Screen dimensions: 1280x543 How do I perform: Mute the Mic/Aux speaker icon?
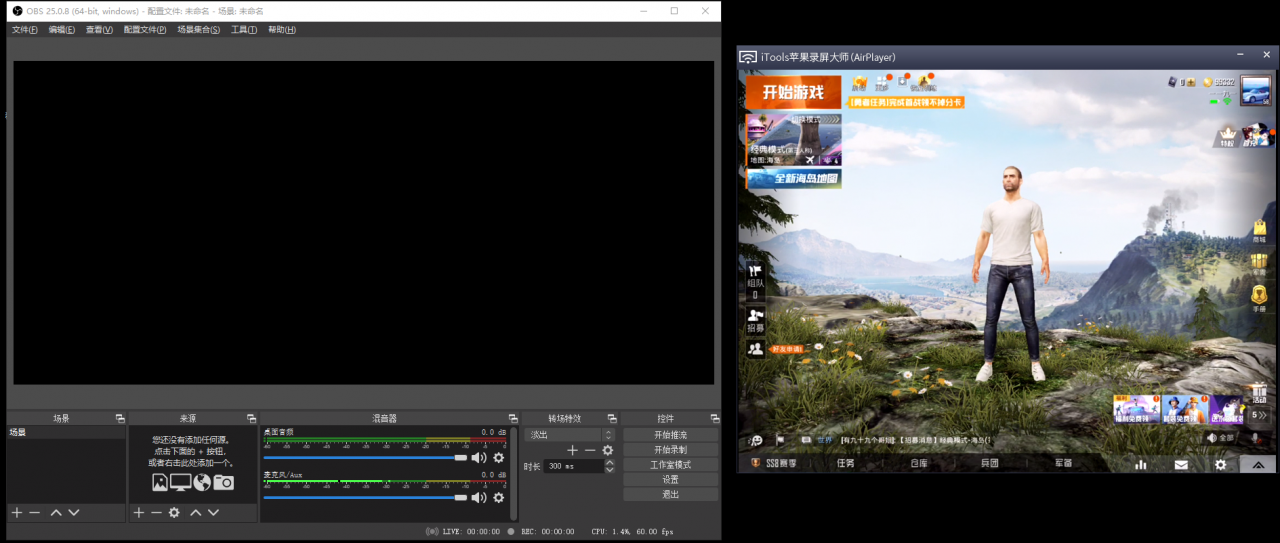479,497
